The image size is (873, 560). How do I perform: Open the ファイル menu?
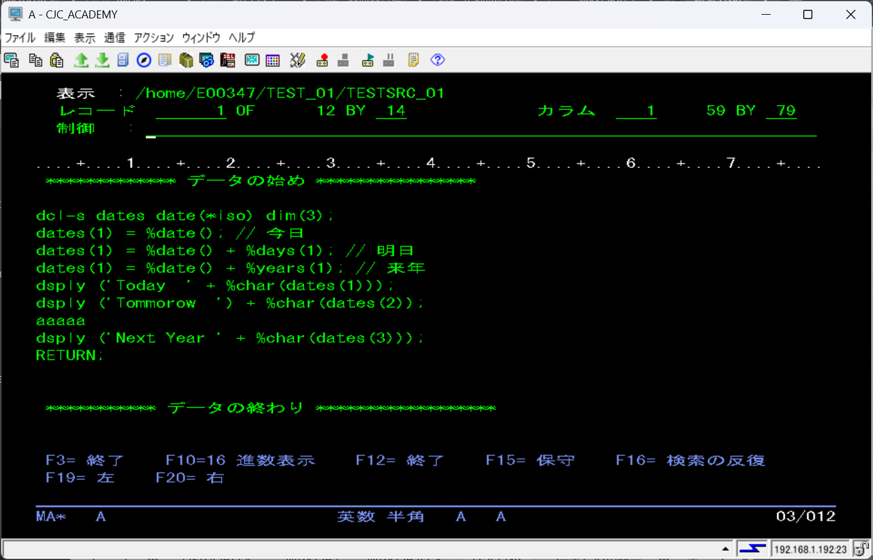pos(20,38)
